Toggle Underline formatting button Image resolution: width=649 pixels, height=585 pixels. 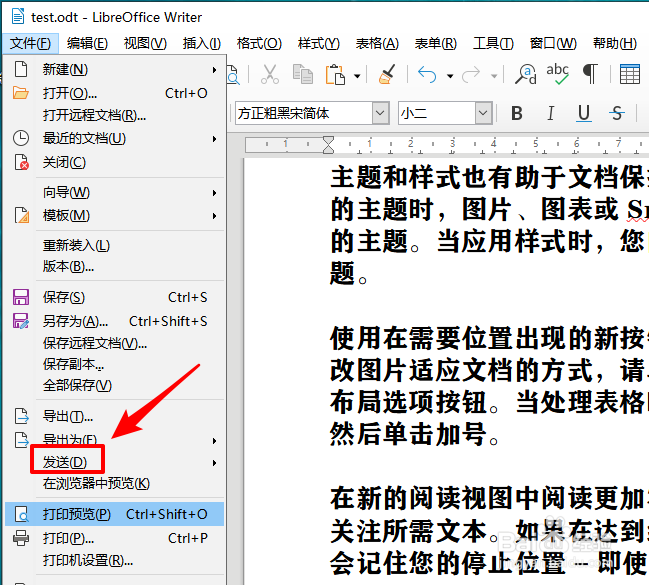click(584, 113)
